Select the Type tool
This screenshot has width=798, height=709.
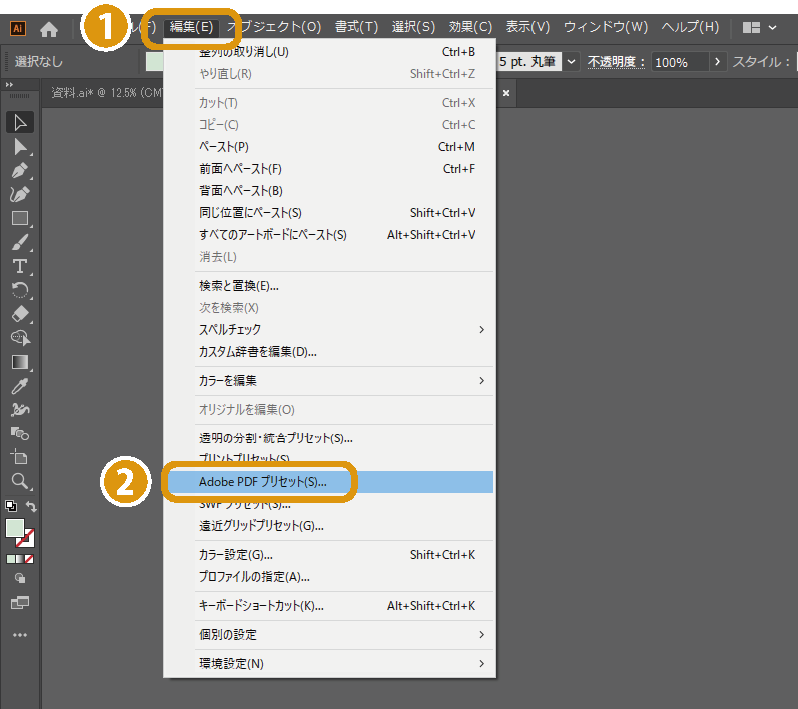(20, 266)
